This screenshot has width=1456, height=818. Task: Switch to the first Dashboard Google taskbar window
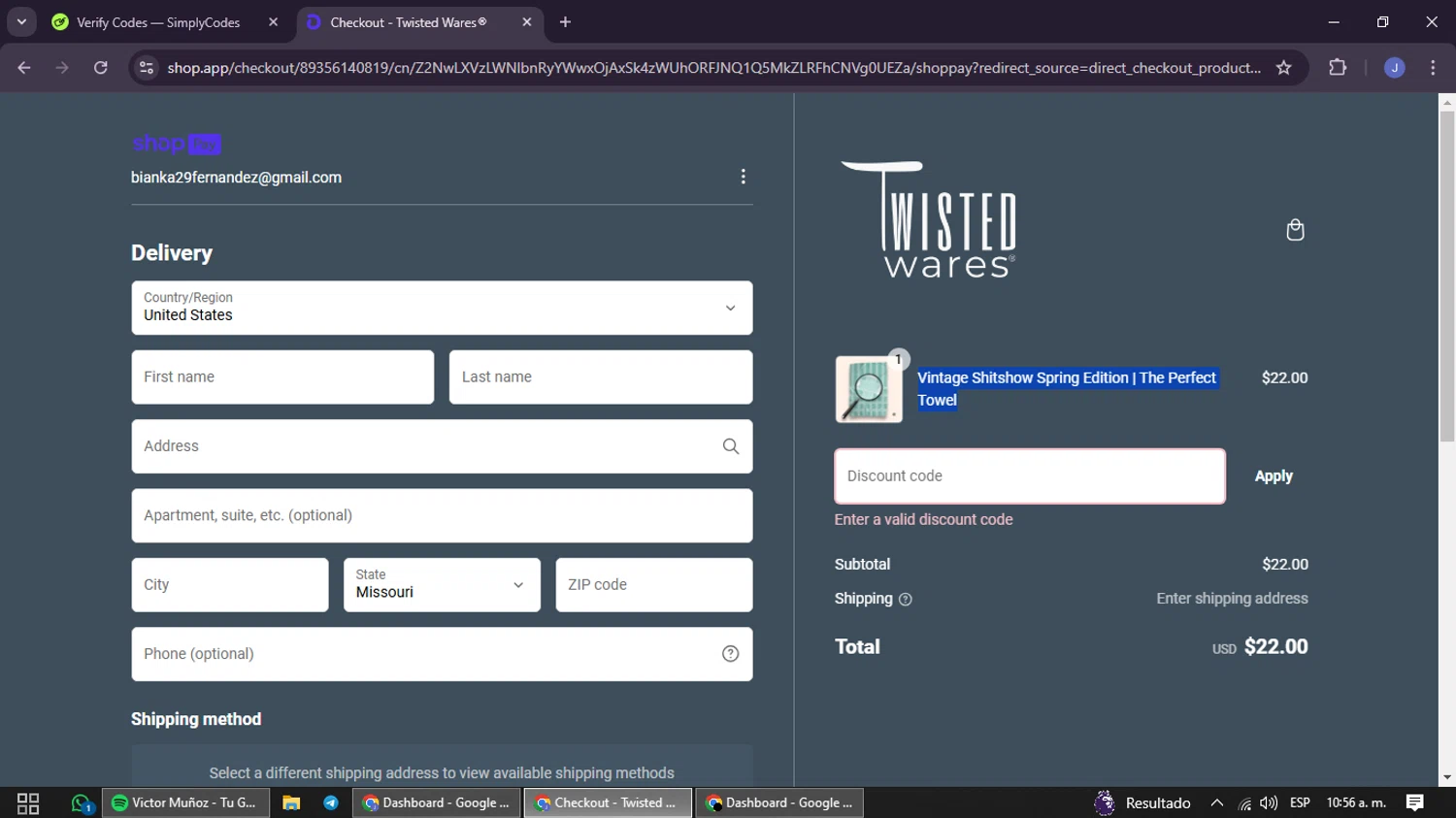(x=437, y=803)
